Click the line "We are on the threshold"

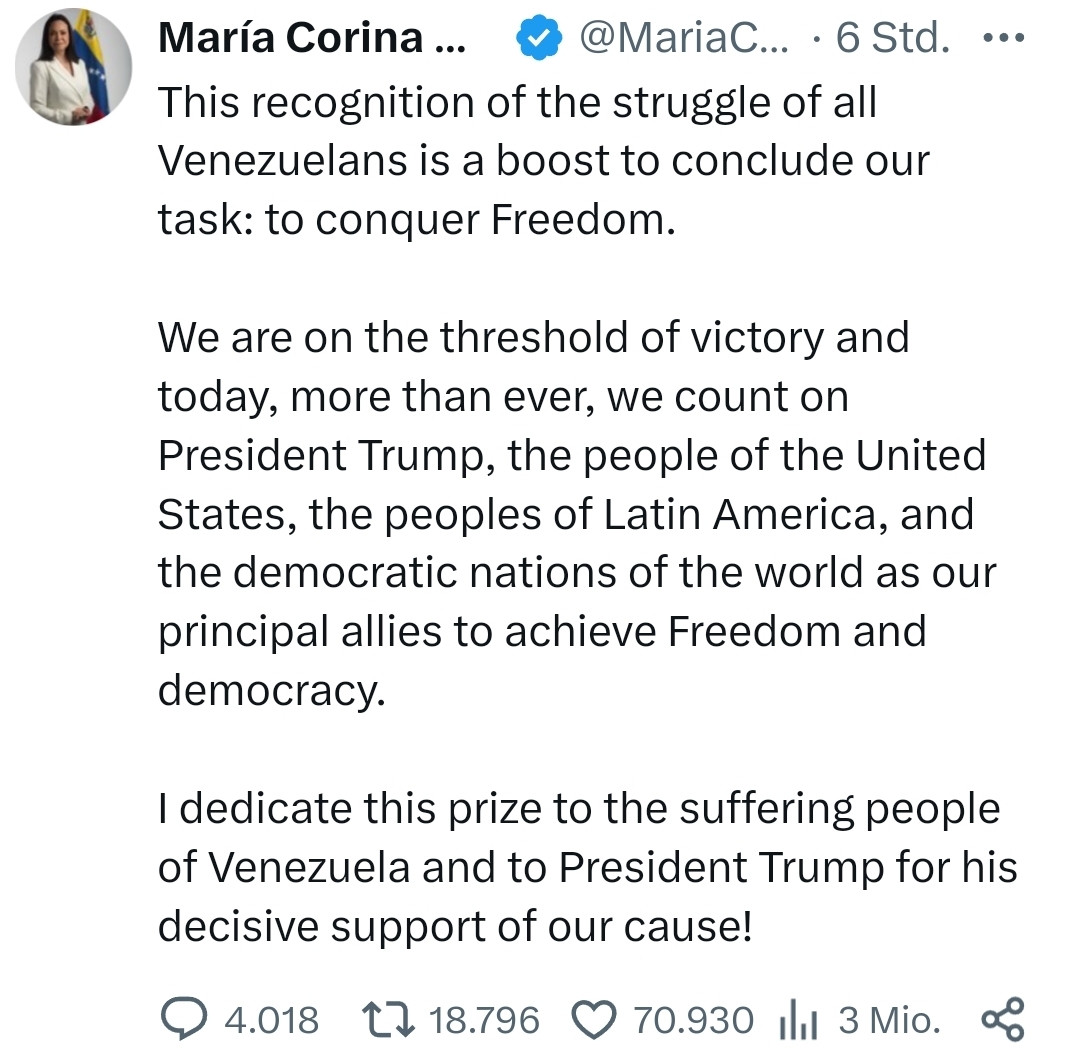[533, 338]
